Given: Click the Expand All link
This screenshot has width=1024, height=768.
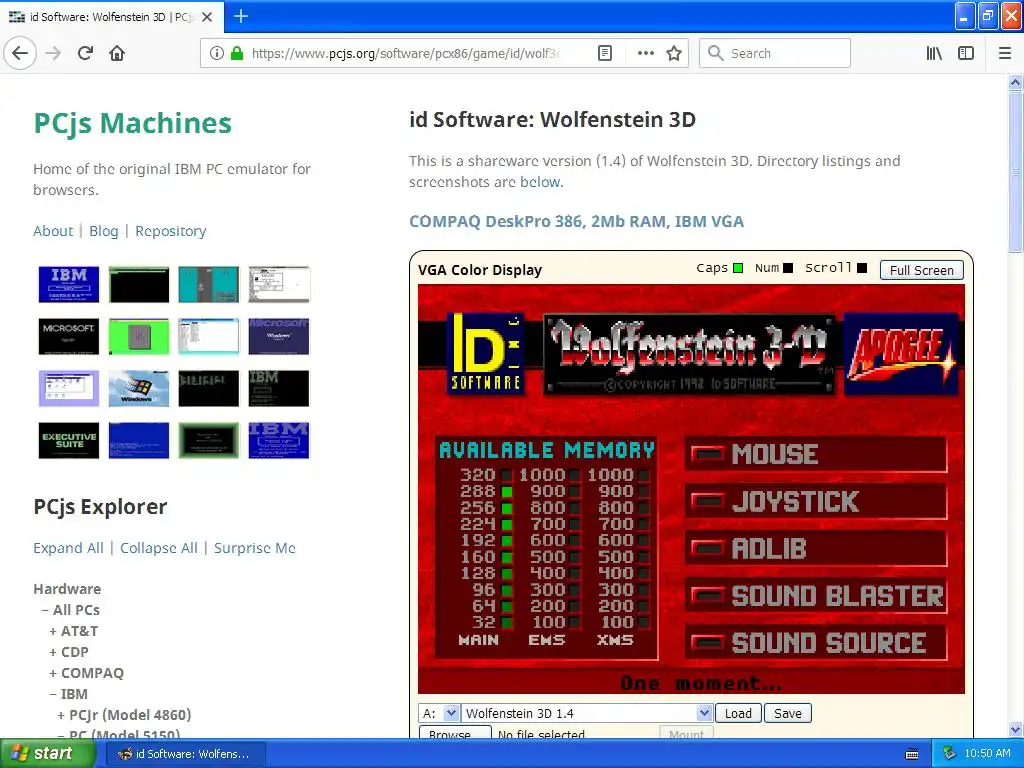Looking at the screenshot, I should [x=68, y=548].
